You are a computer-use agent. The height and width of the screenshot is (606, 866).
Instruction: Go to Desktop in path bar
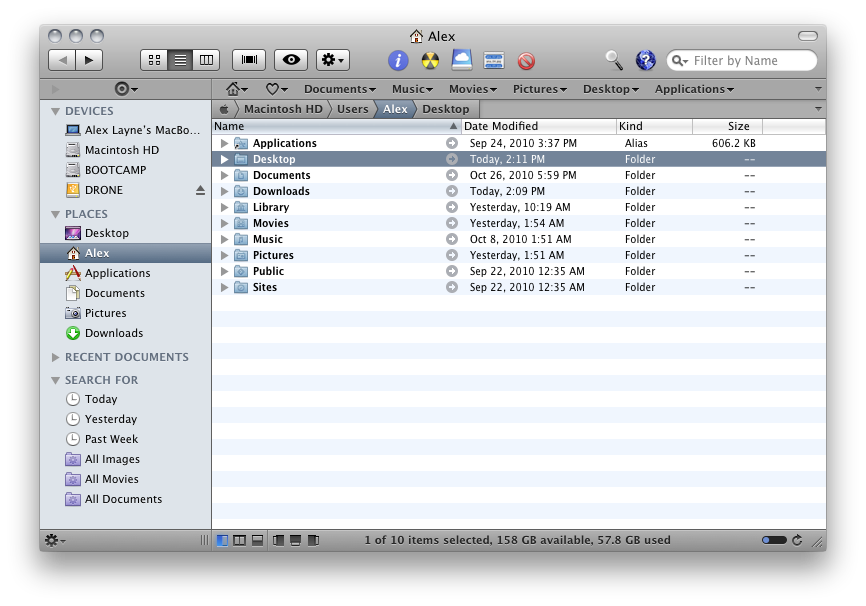coord(445,109)
